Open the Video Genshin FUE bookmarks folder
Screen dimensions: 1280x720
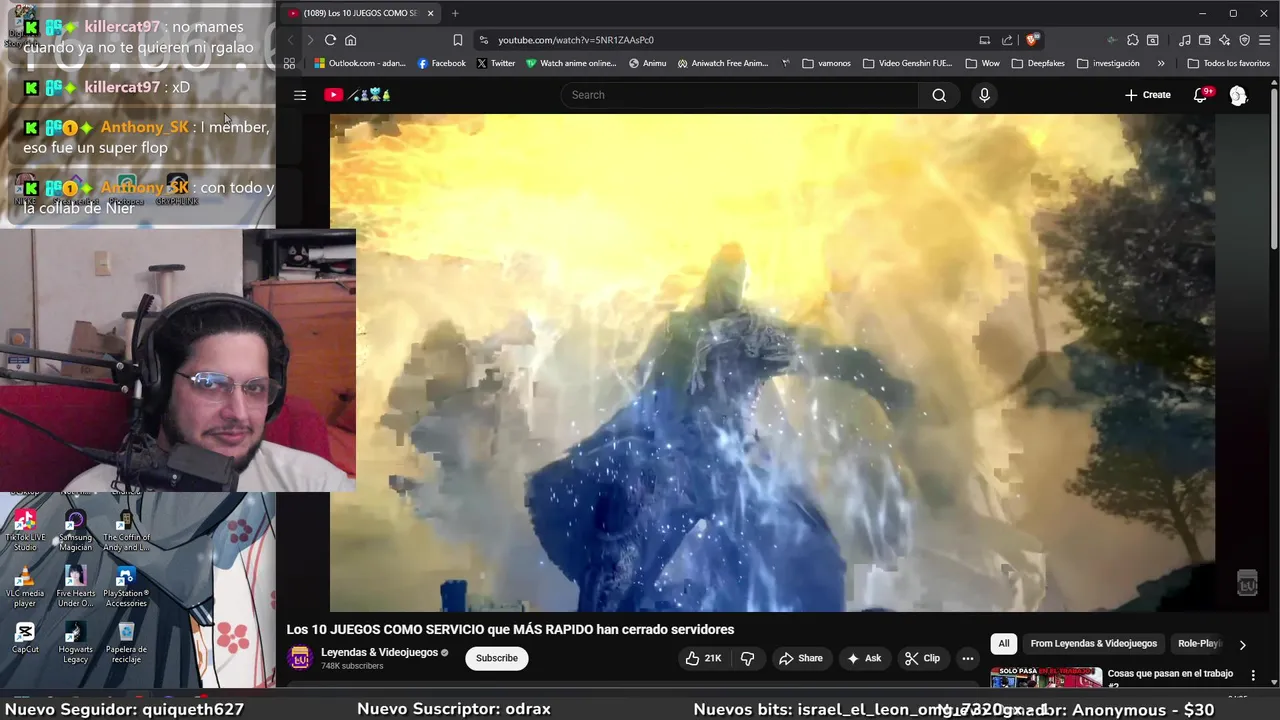(907, 63)
